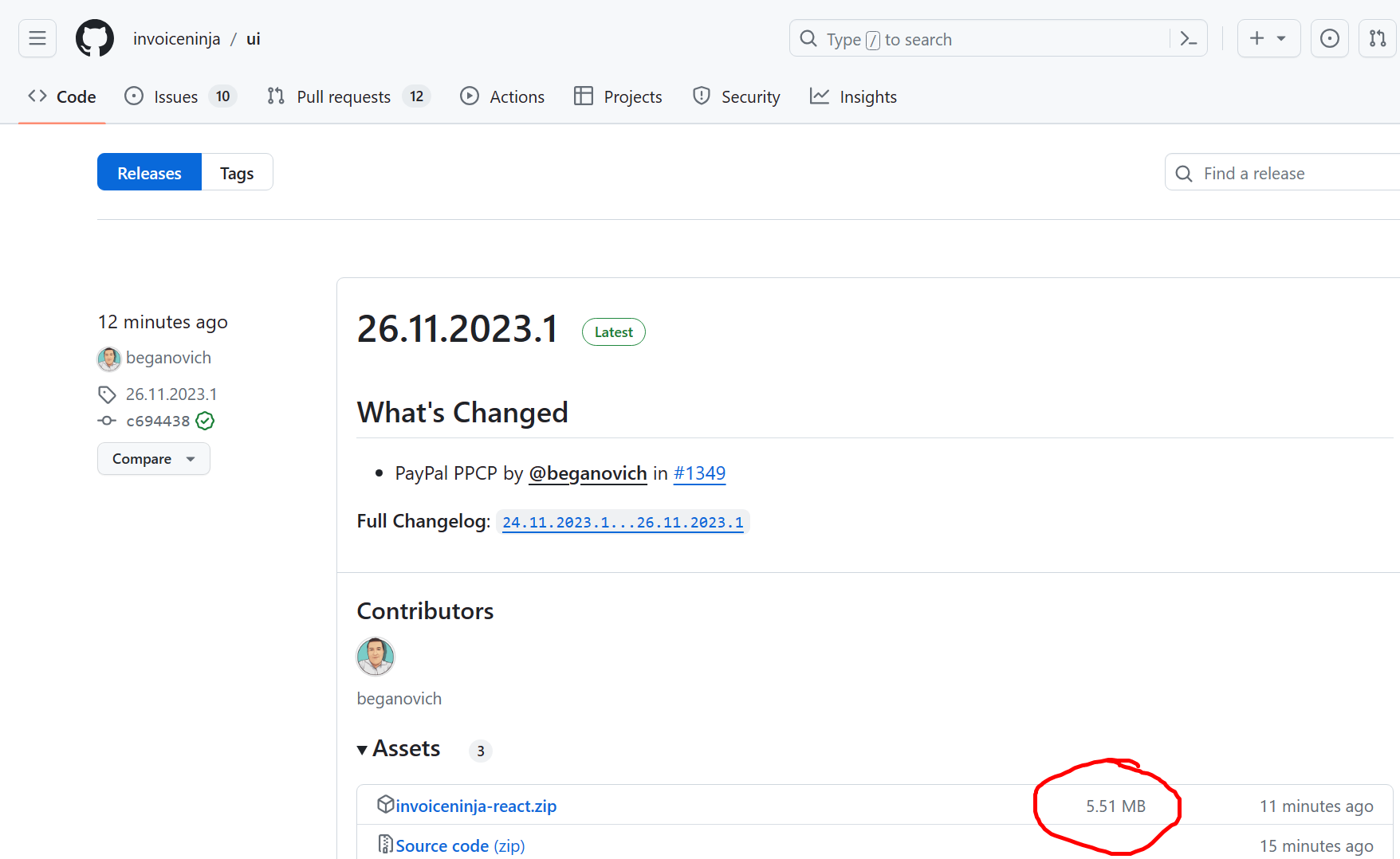The width and height of the screenshot is (1400, 859).
Task: Open the Actions tab
Action: click(502, 97)
